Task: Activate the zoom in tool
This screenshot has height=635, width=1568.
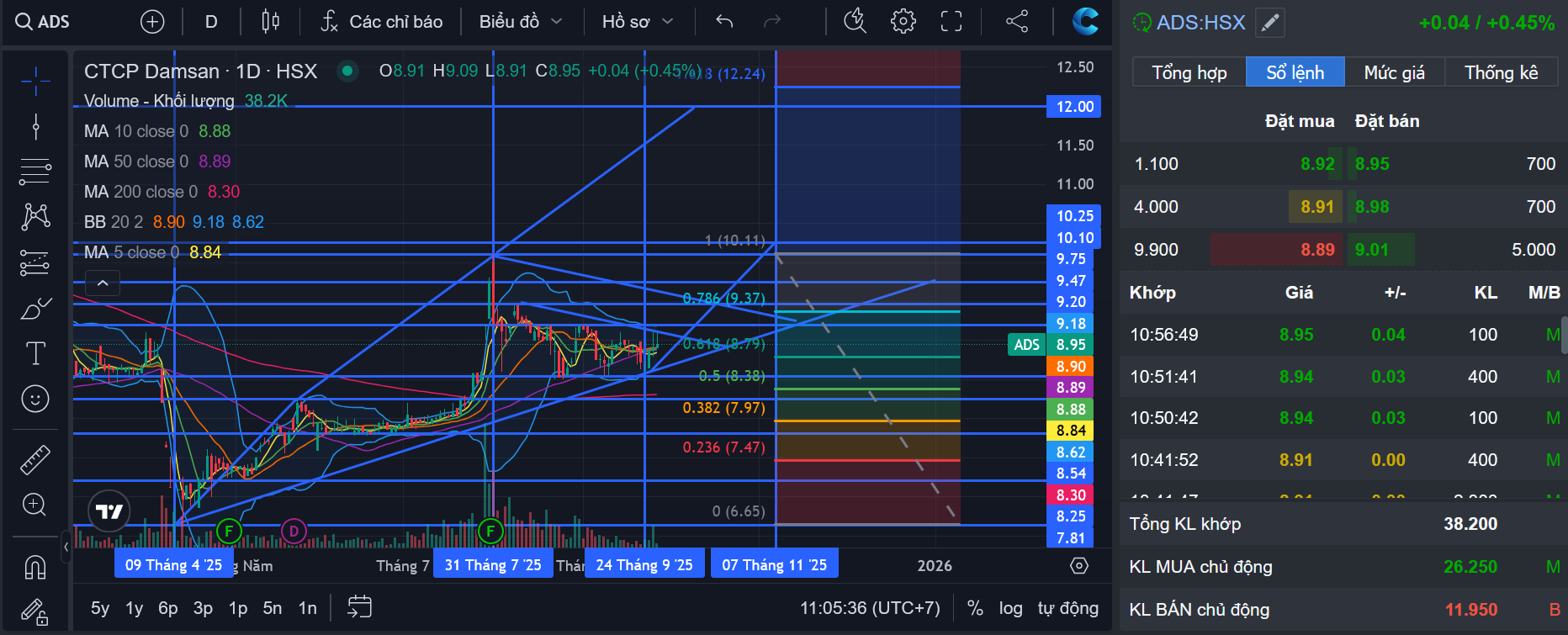Action: tap(35, 505)
